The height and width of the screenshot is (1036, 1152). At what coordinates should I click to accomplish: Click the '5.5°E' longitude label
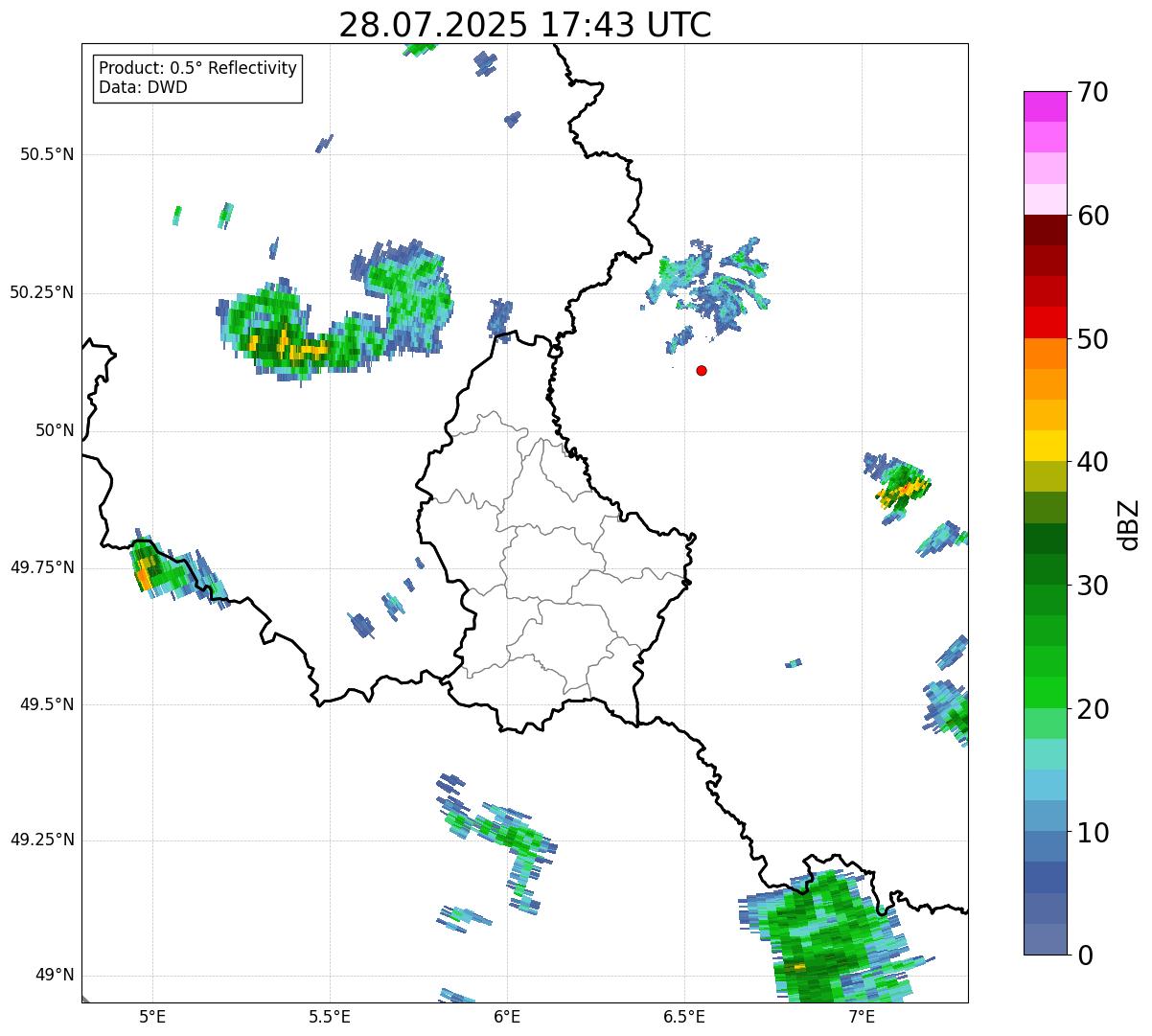pyautogui.click(x=330, y=1016)
